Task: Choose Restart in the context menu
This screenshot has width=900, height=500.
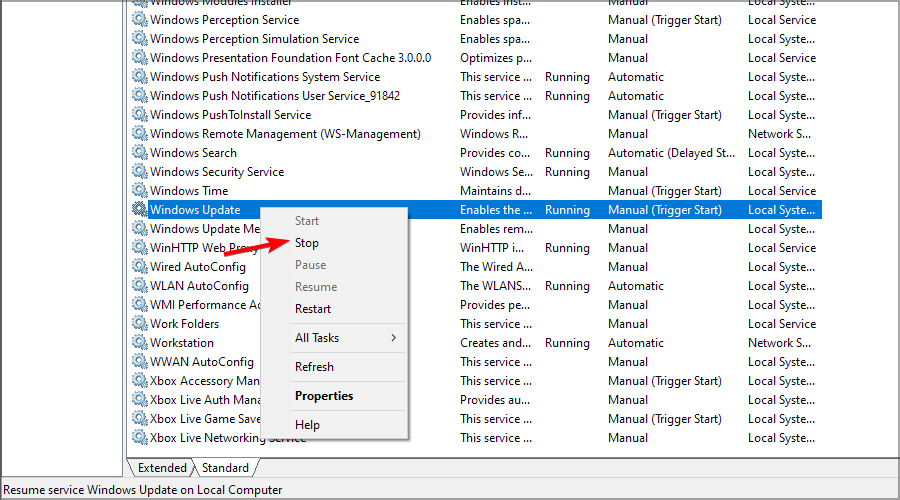Action: tap(313, 309)
